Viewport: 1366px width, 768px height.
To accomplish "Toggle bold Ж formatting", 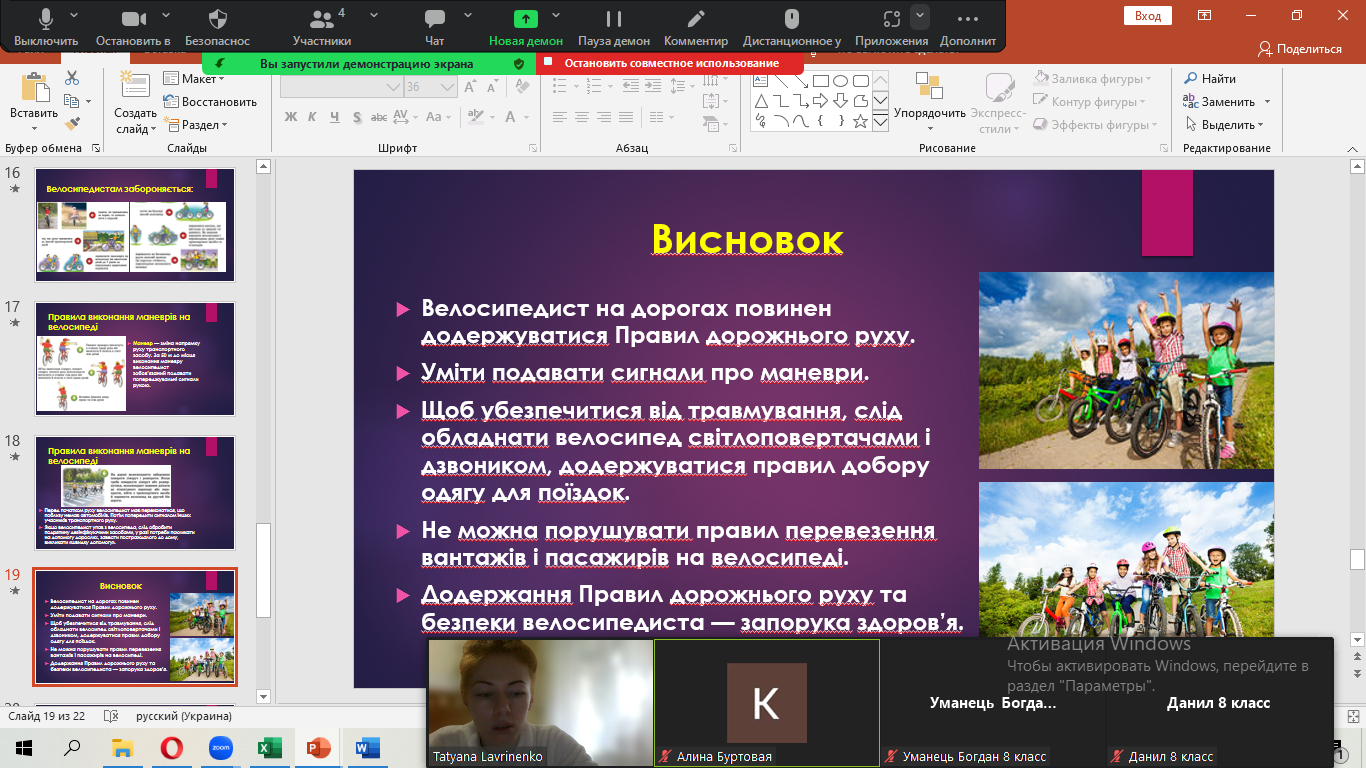I will click(291, 117).
